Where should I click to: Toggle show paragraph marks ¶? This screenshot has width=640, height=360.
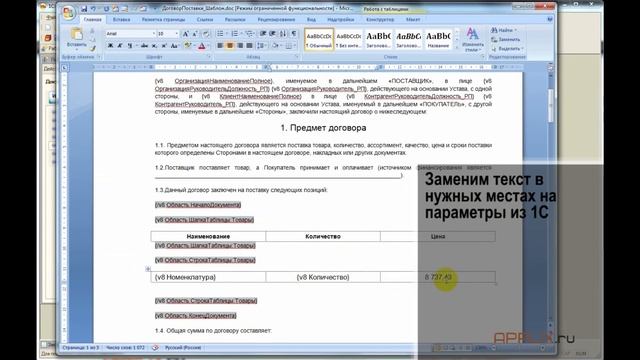pyautogui.click(x=293, y=34)
